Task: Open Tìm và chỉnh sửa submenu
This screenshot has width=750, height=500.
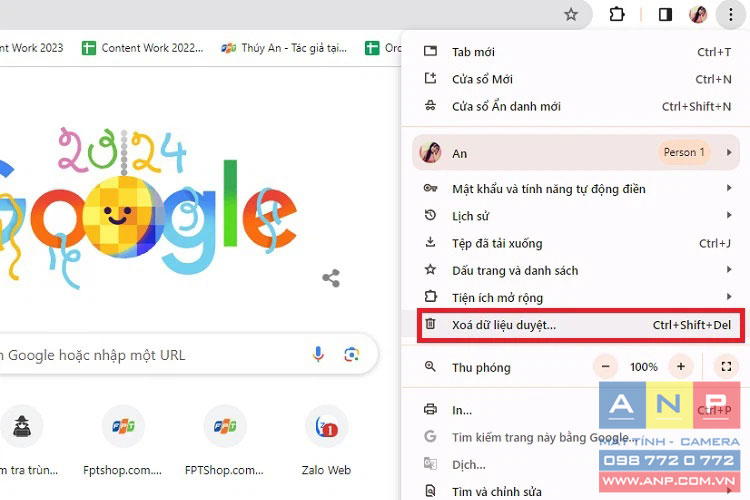Action: [x=577, y=490]
